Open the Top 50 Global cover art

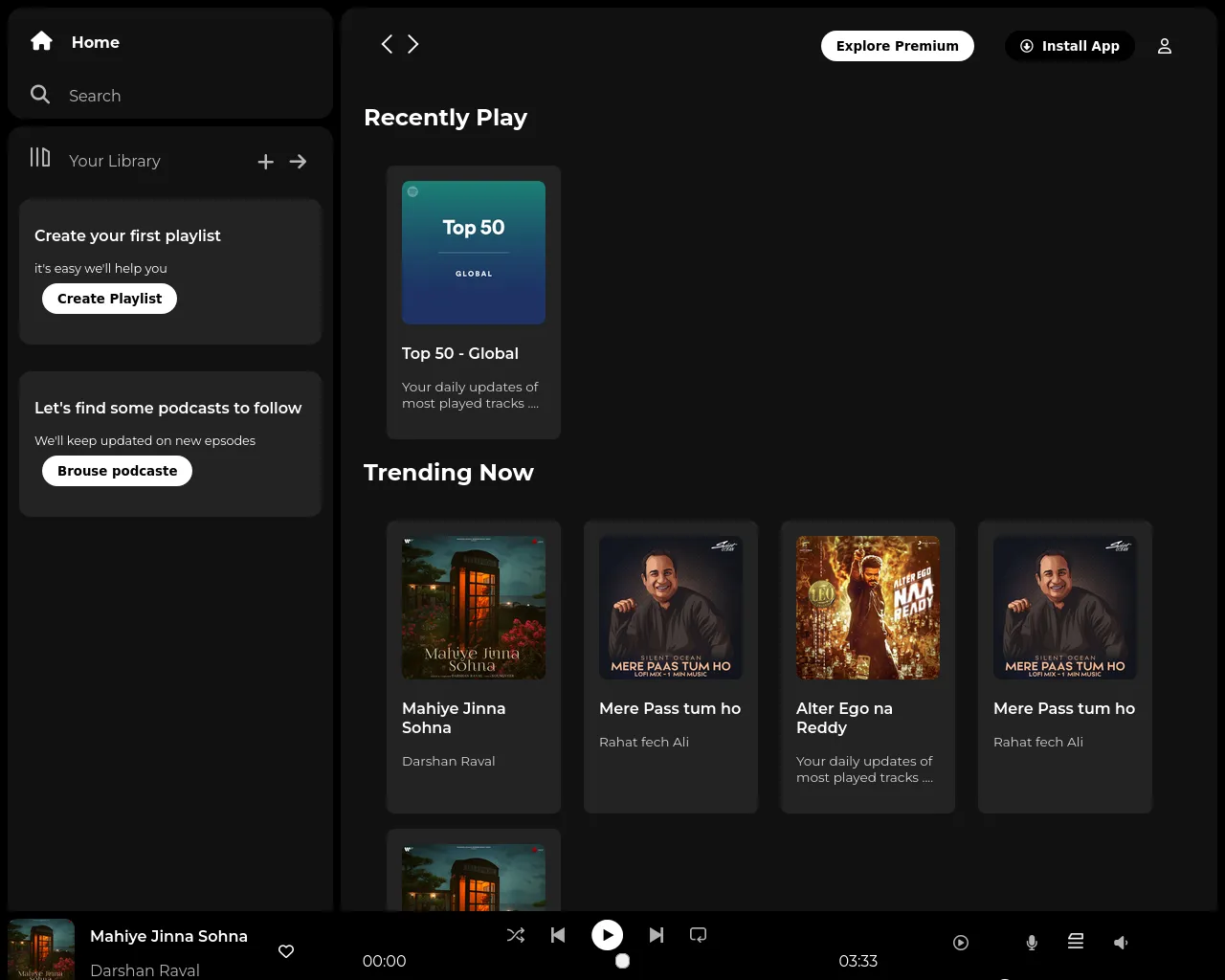point(474,253)
